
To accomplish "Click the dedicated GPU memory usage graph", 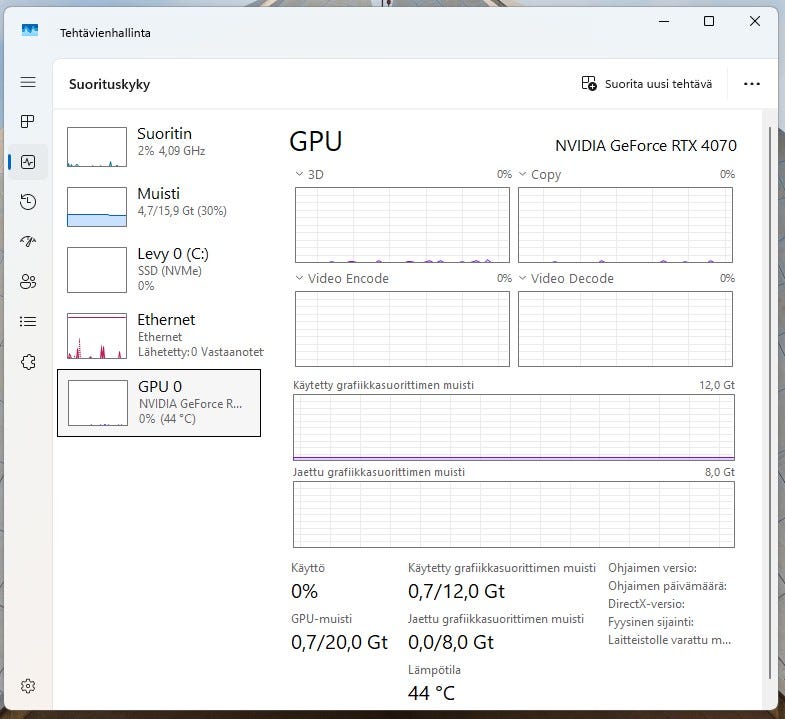I will 513,428.
